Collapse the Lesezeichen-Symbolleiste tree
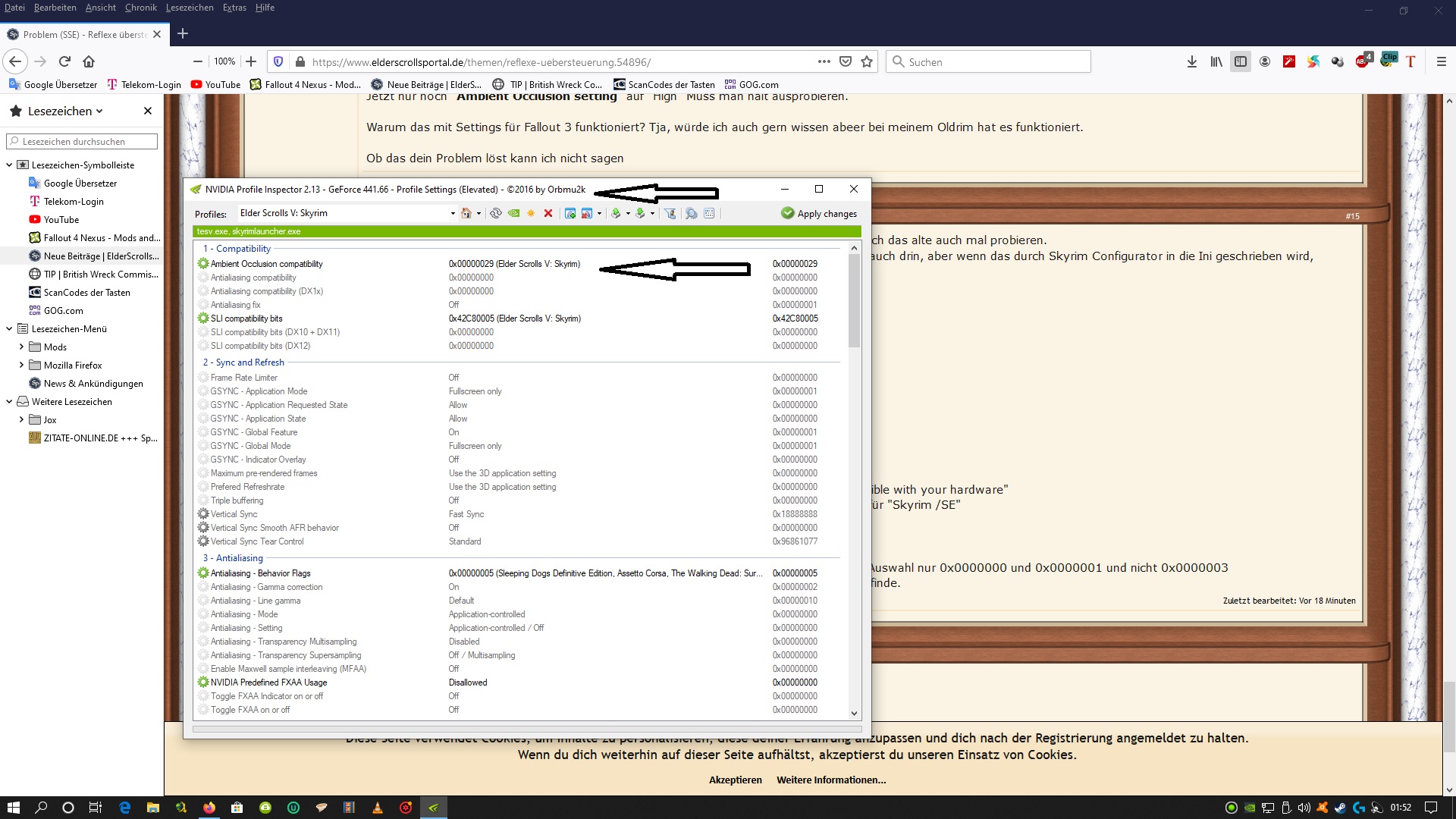The width and height of the screenshot is (1456, 819). pos(9,165)
